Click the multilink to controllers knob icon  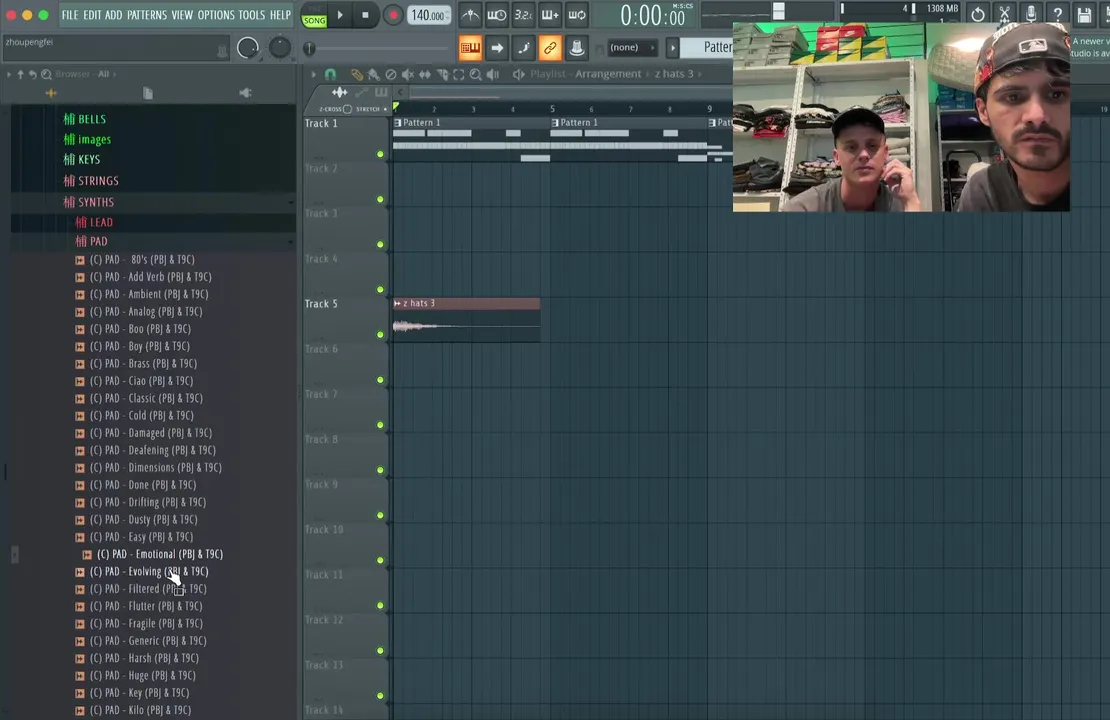(576, 48)
